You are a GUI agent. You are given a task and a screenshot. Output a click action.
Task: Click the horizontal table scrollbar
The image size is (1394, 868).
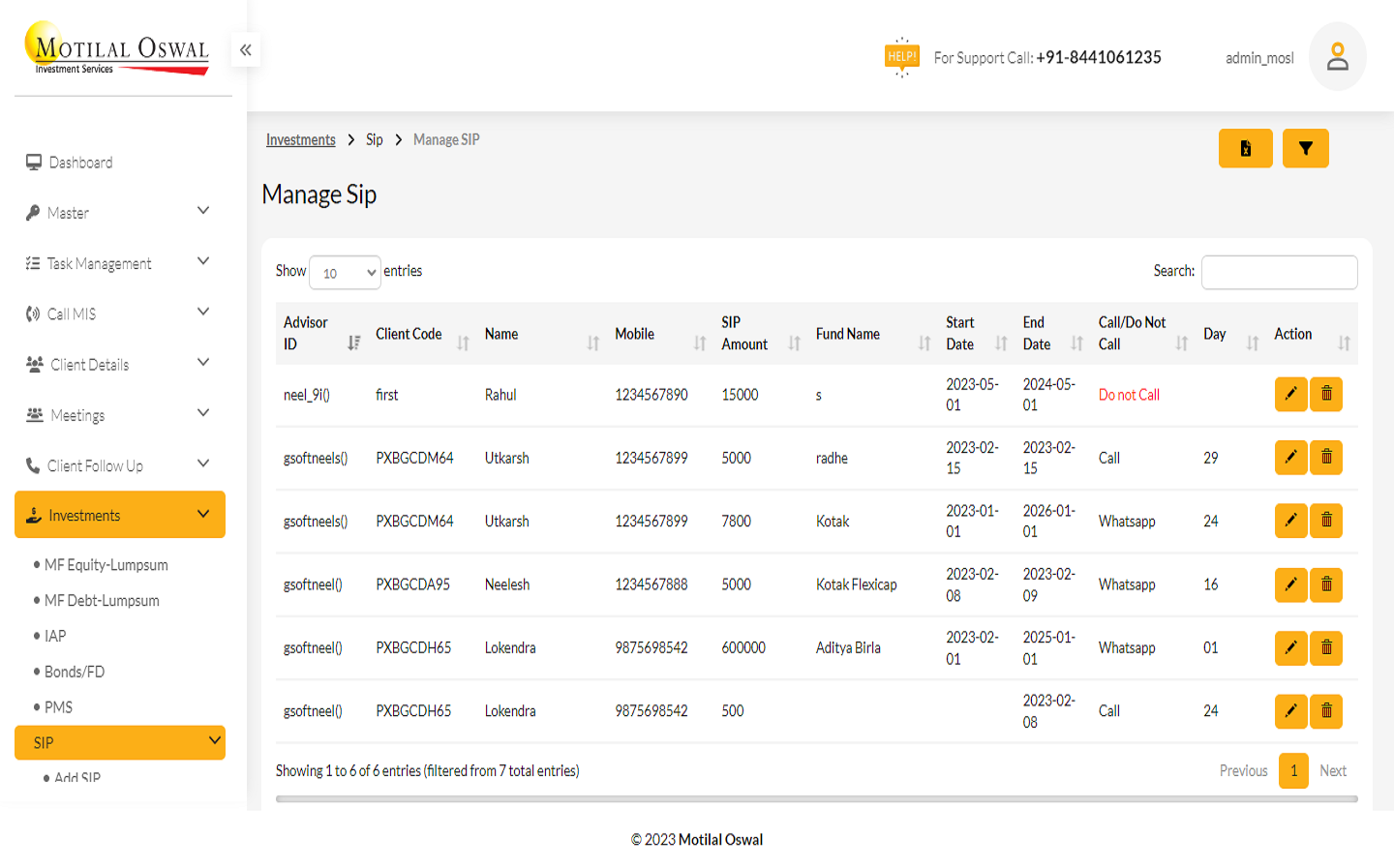click(x=816, y=799)
